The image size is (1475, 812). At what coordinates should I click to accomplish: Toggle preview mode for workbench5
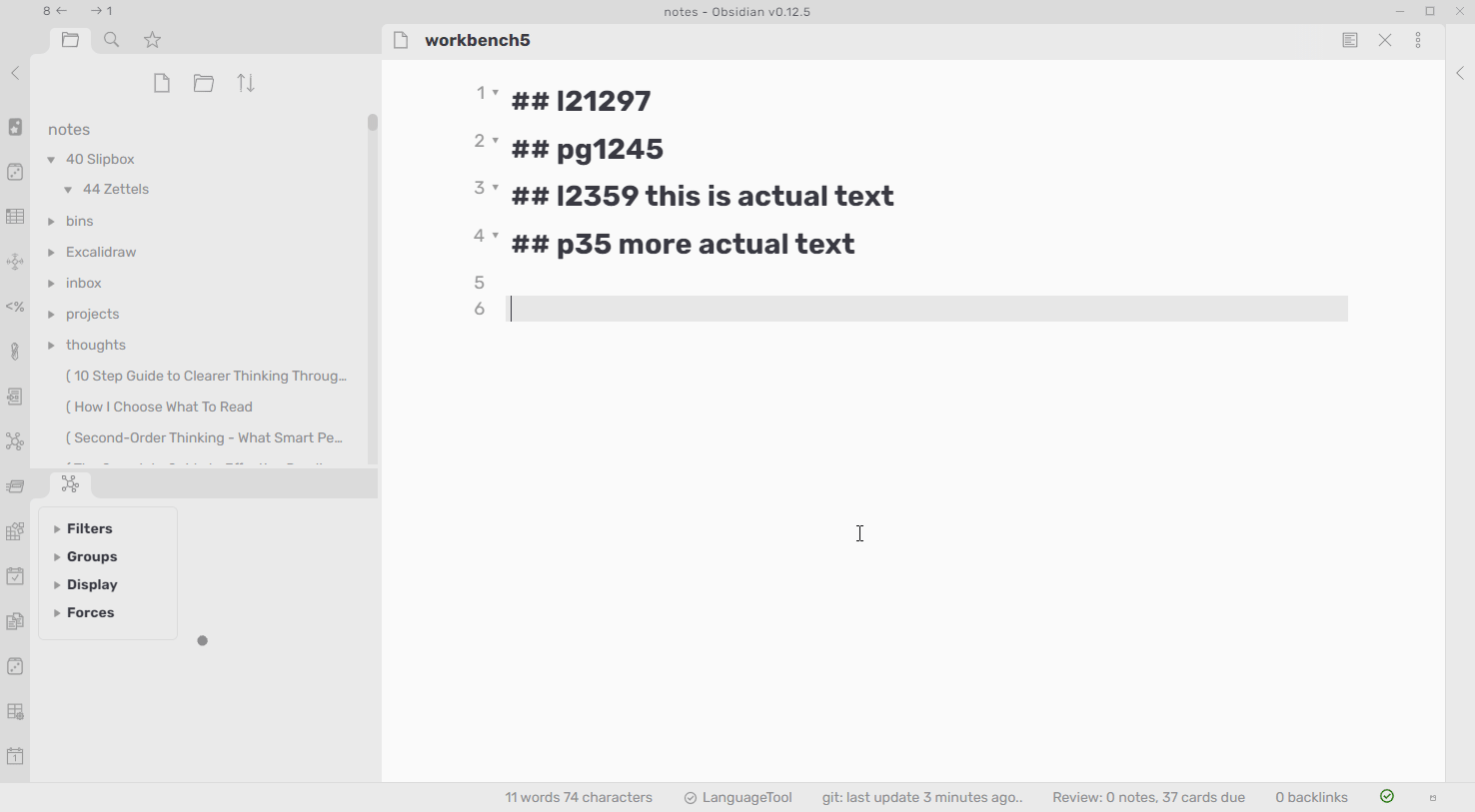coord(1350,41)
